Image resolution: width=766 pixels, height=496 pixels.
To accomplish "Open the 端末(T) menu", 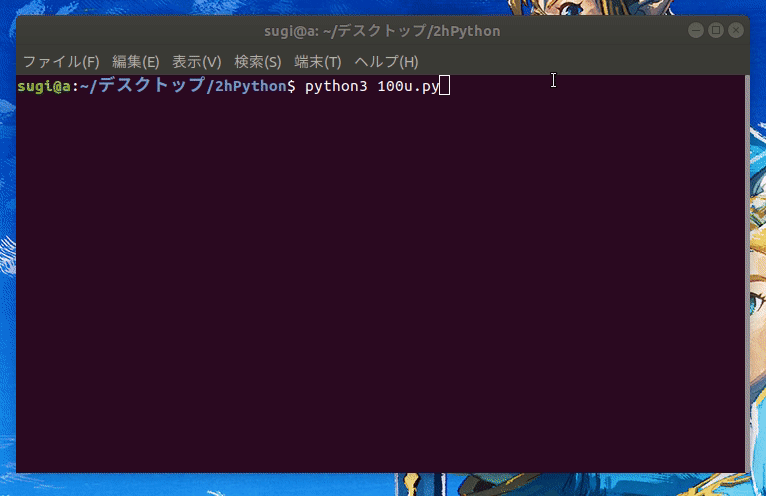I will coord(318,62).
